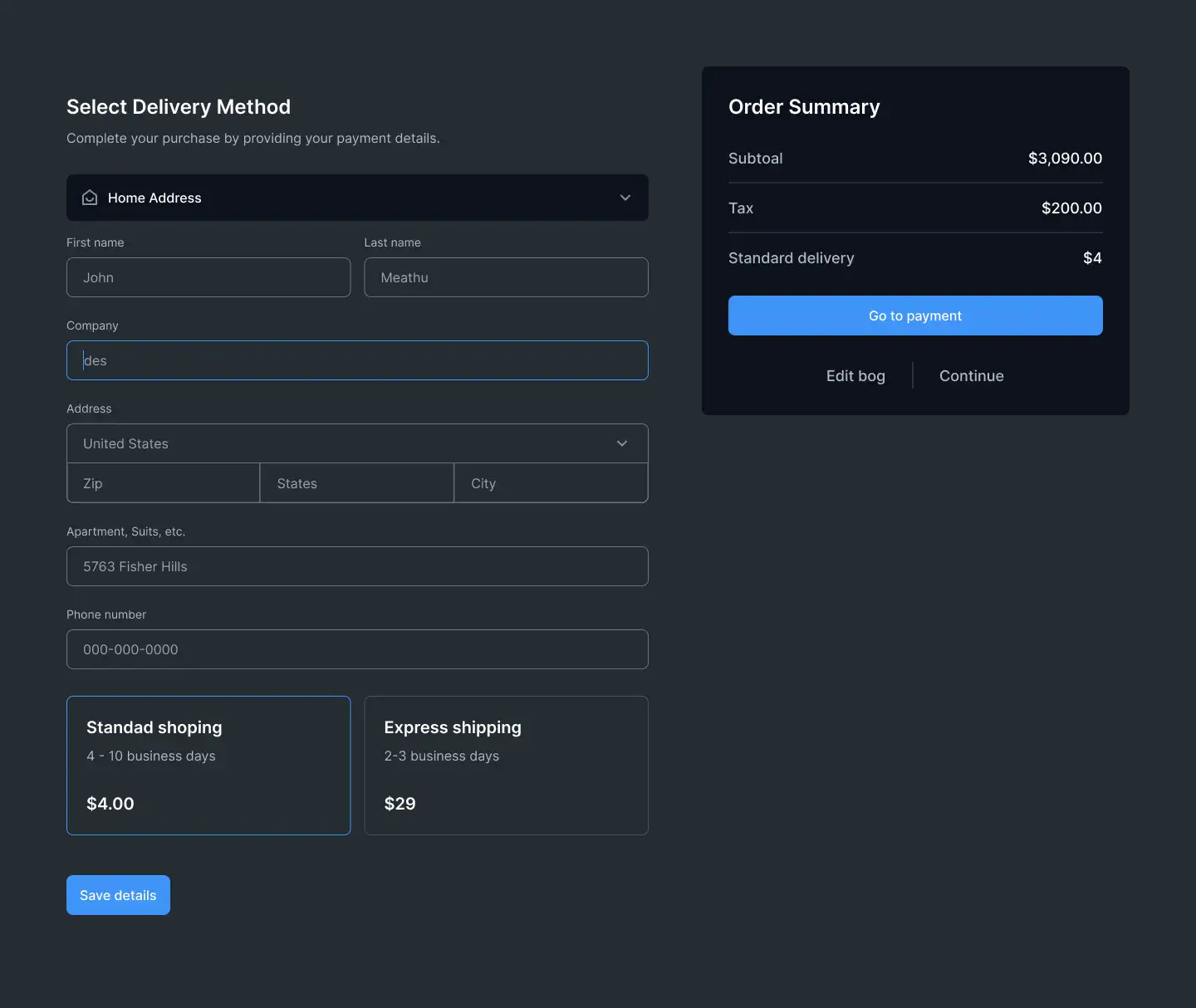Click the country dropdown chevron arrow
Screen dimensions: 1196x1008
pyautogui.click(x=622, y=443)
